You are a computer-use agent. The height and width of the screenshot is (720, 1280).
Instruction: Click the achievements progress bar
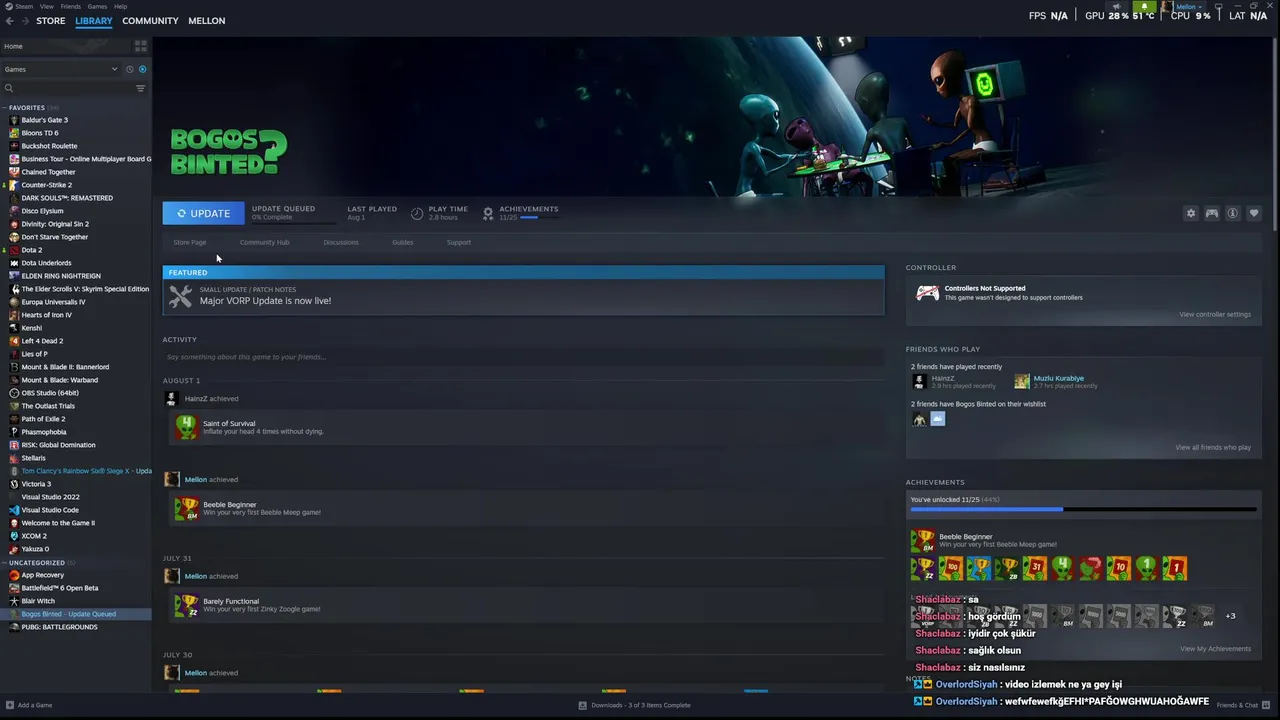point(1083,509)
